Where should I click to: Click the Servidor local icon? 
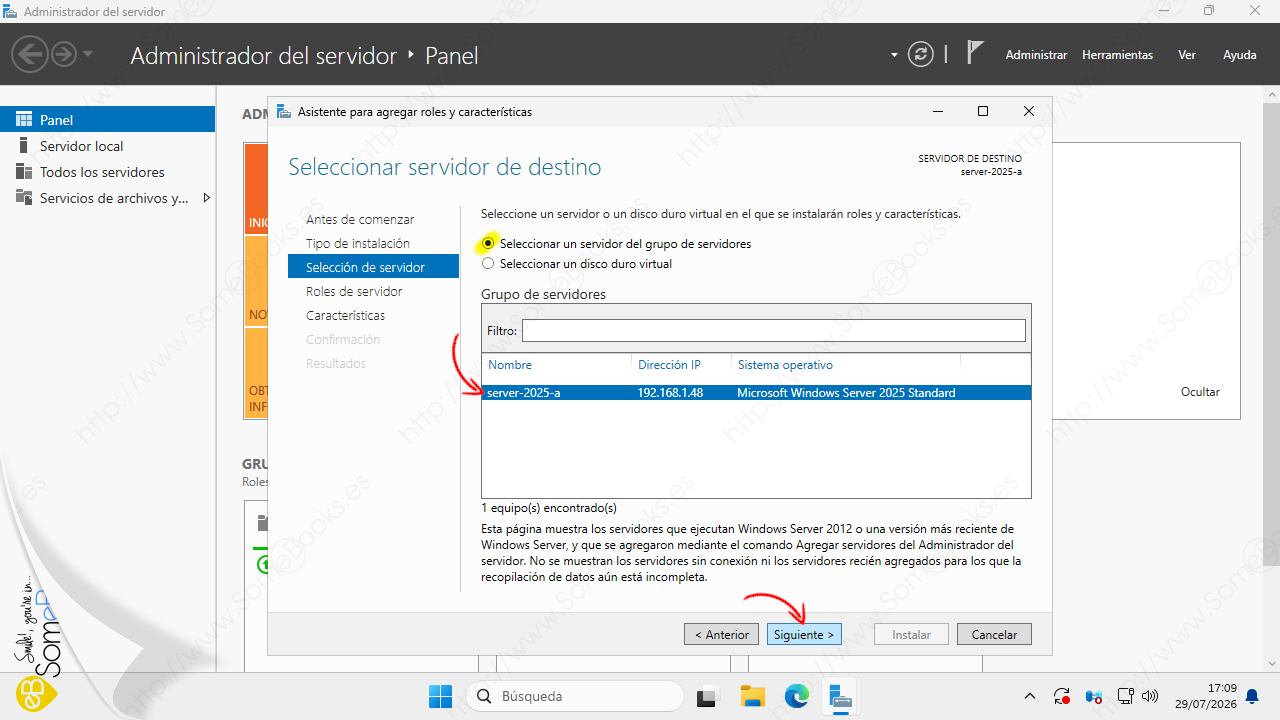click(x=24, y=146)
